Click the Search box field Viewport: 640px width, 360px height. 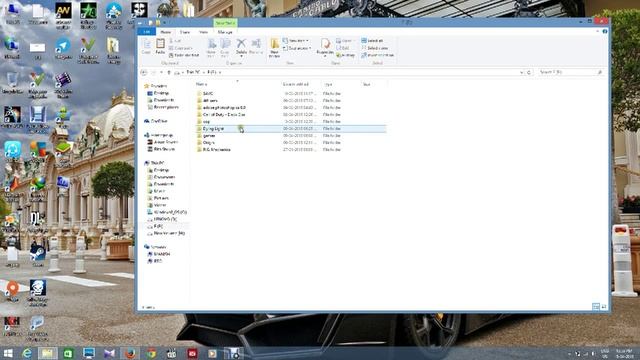pos(571,72)
